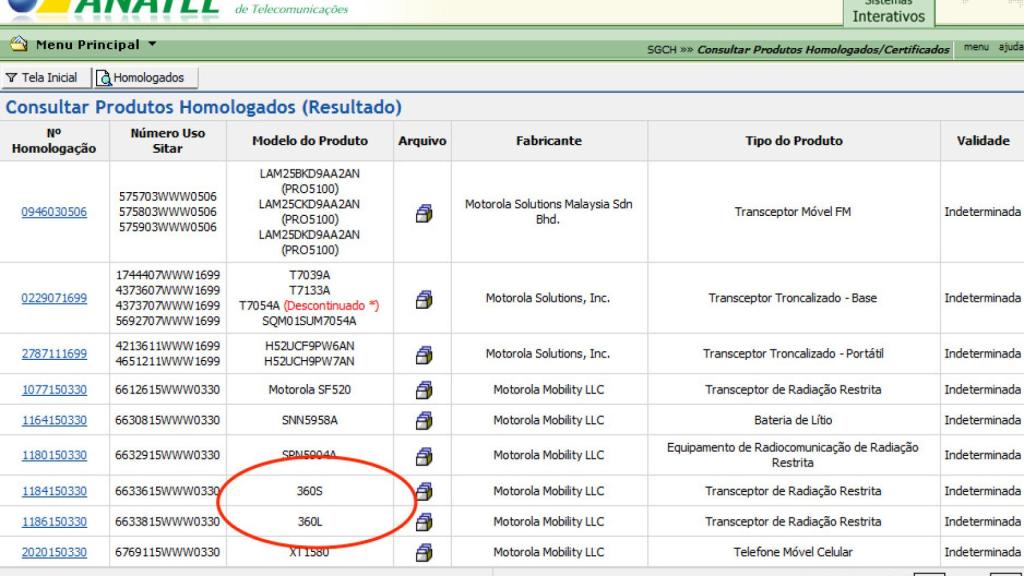1024x576 pixels.
Task: Open homologation link 0229071699
Action: tap(54, 298)
